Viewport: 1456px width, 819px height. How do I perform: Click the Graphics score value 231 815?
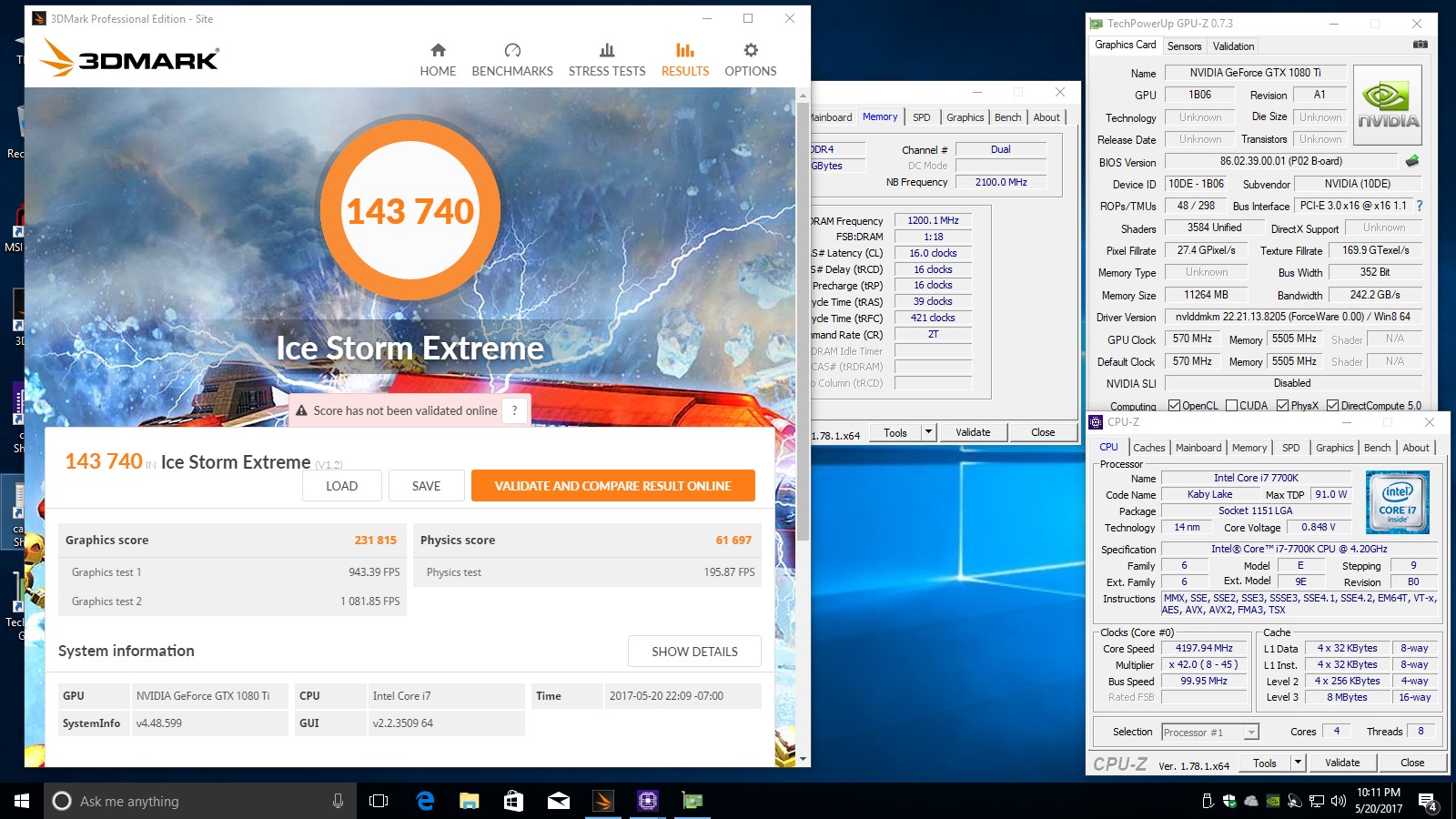(375, 540)
